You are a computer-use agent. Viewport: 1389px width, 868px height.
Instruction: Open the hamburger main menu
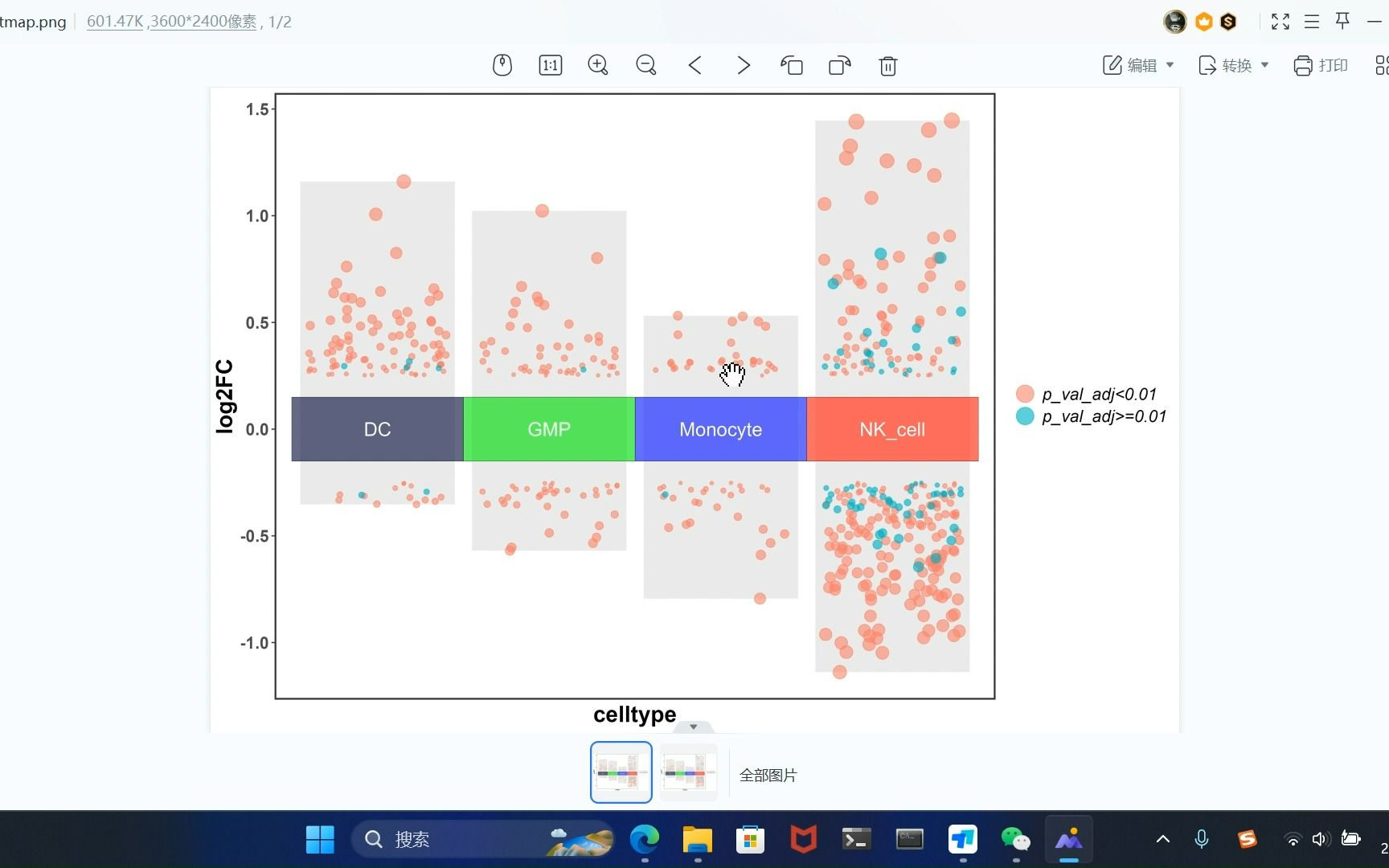click(1312, 22)
